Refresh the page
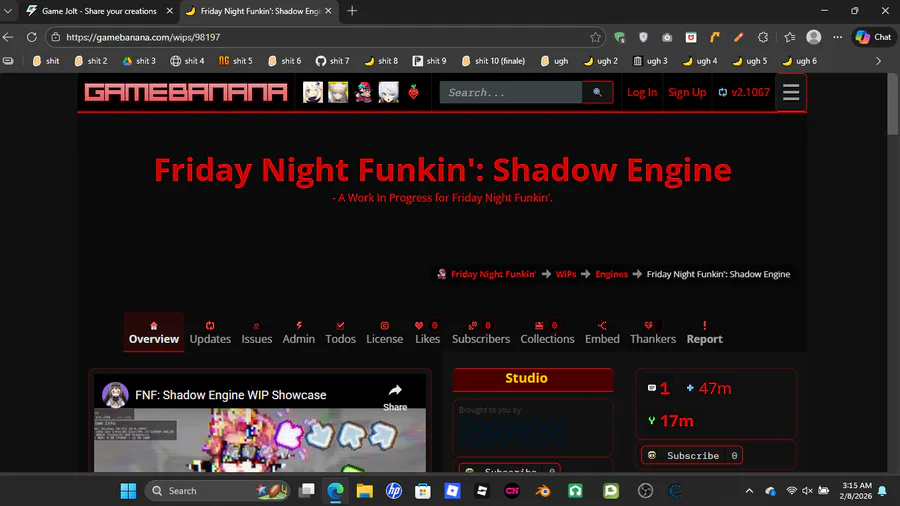This screenshot has width=900, height=506. (x=32, y=37)
